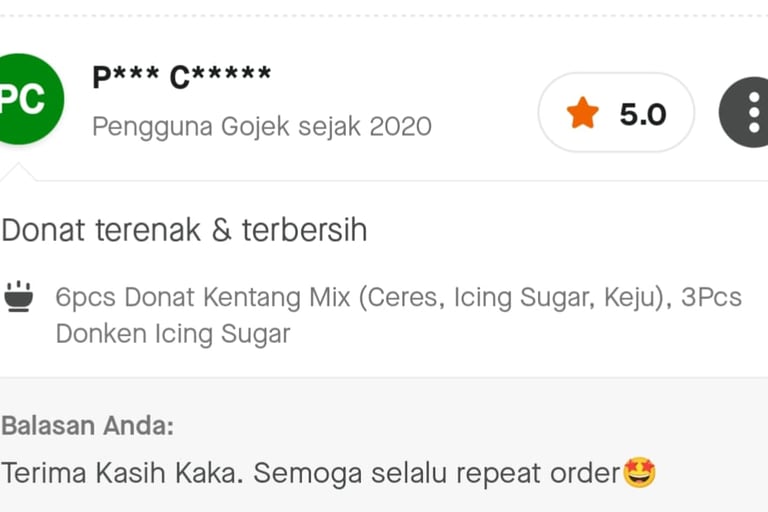Click the "3Pcs" quantity text

click(712, 297)
